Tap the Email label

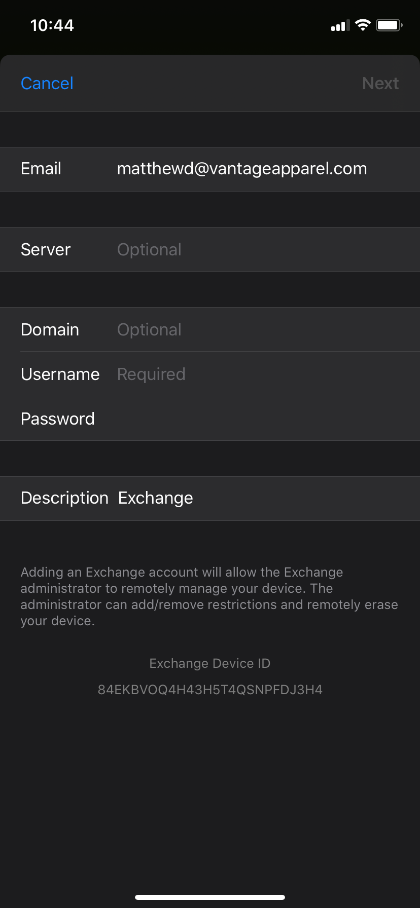(41, 169)
